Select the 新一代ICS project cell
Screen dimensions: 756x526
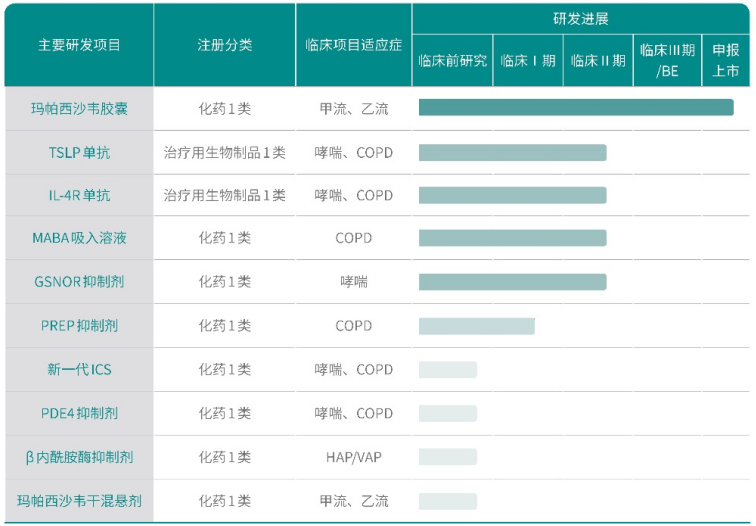pyautogui.click(x=79, y=369)
